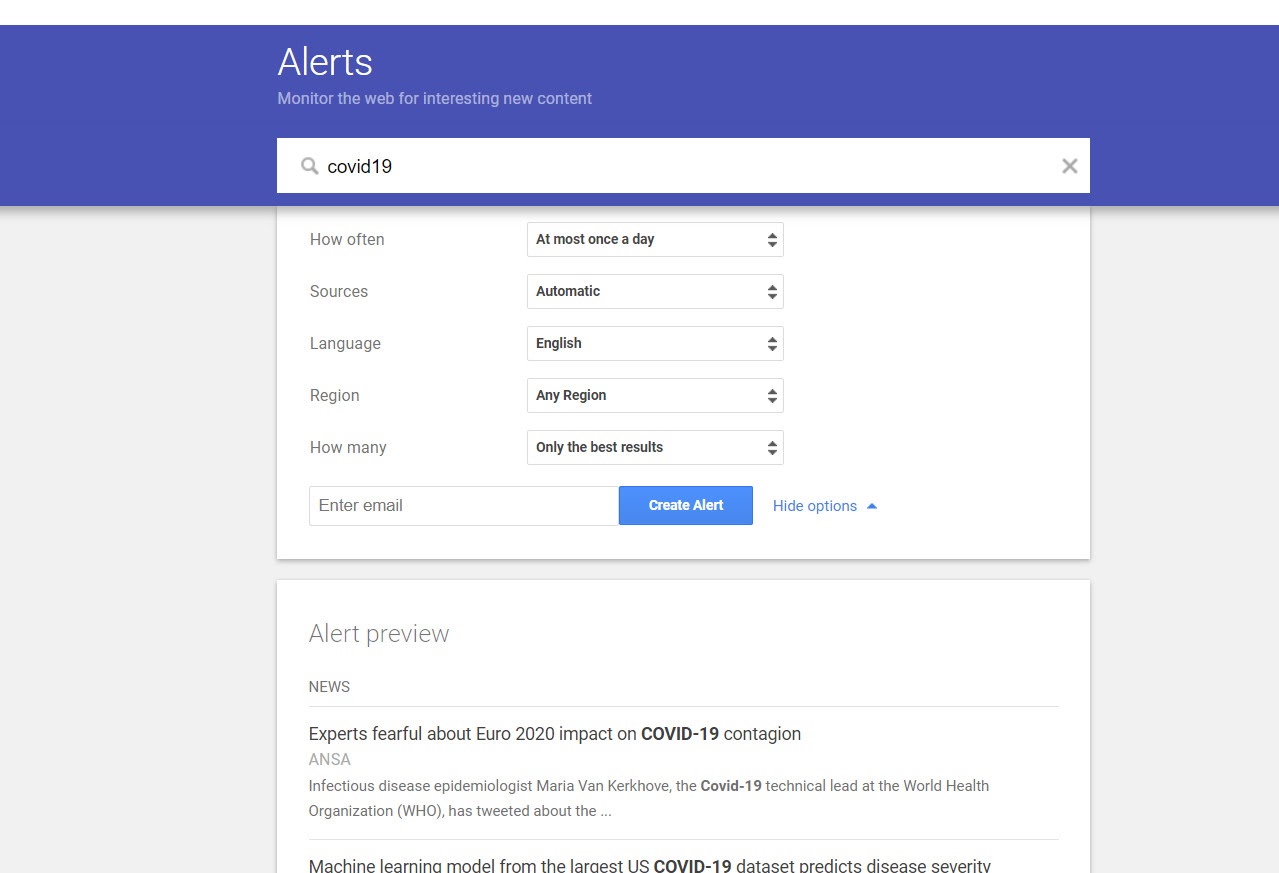Open the How often frequency dropdown

655,240
